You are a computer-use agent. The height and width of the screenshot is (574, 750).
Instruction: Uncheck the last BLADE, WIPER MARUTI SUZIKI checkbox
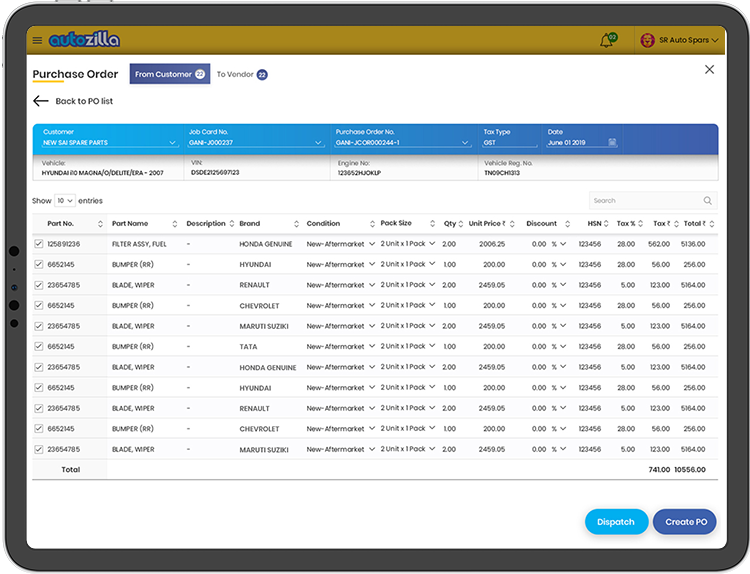coord(39,449)
